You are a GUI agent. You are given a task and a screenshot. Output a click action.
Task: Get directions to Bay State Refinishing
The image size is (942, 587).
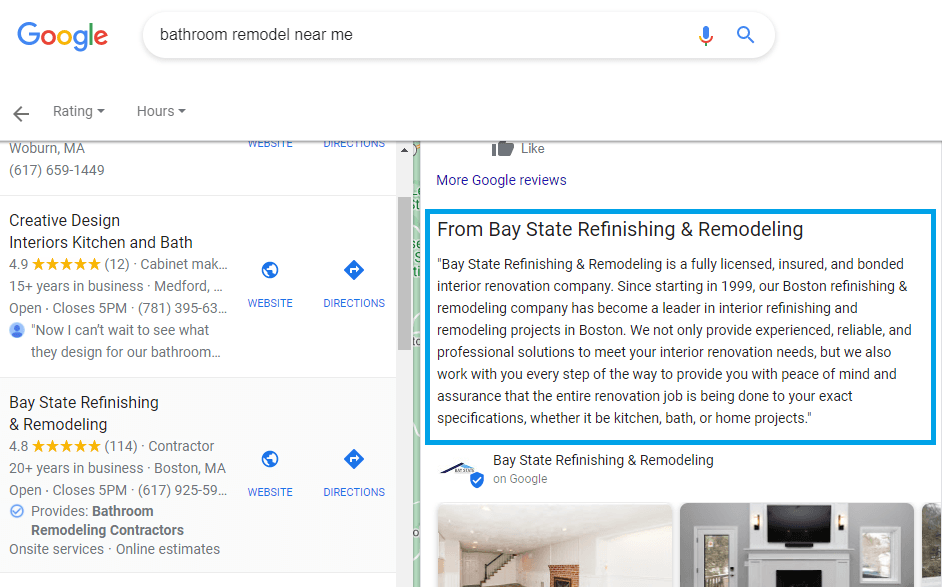[x=354, y=459]
